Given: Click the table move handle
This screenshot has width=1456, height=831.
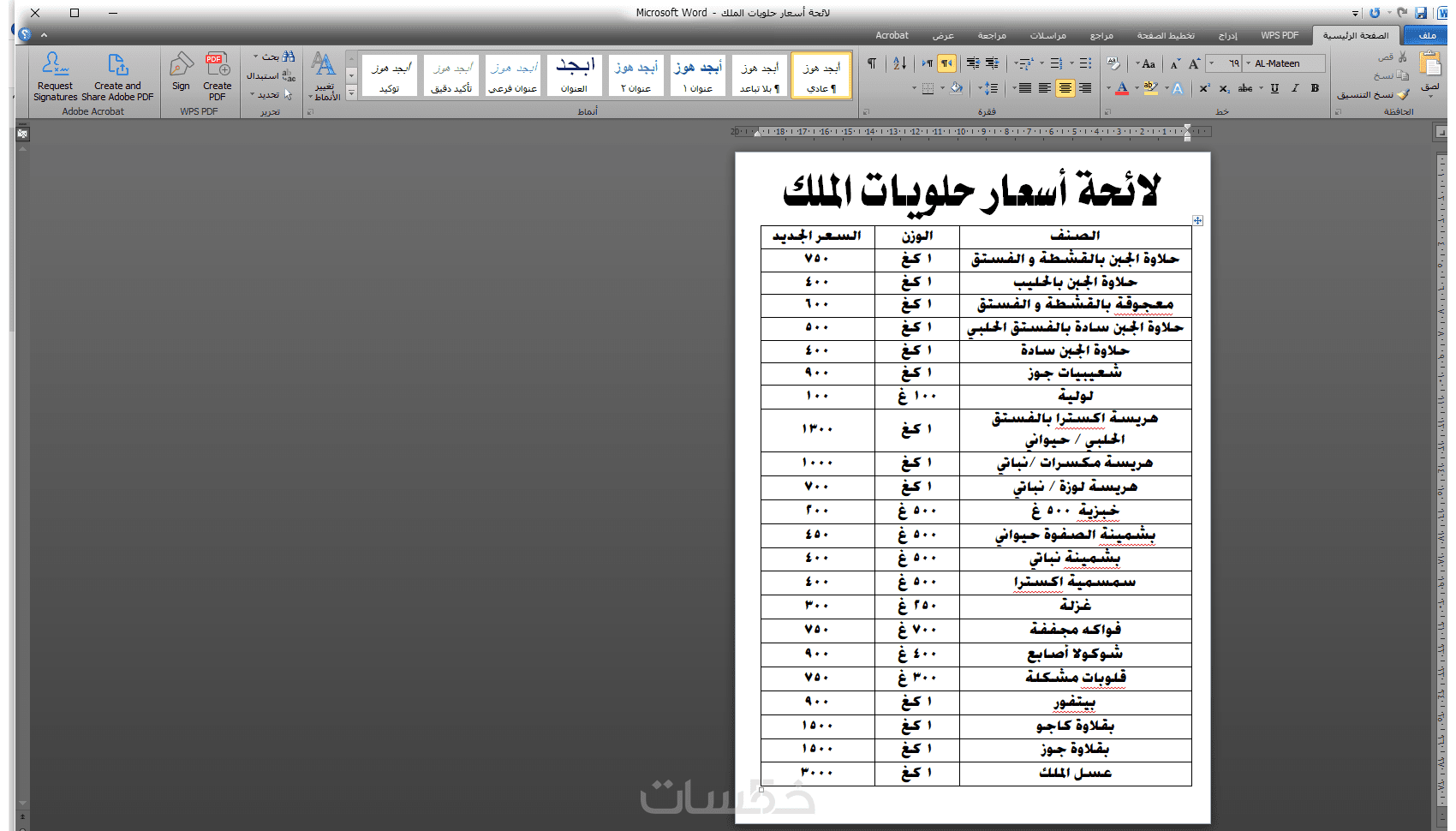Looking at the screenshot, I should click(1197, 221).
